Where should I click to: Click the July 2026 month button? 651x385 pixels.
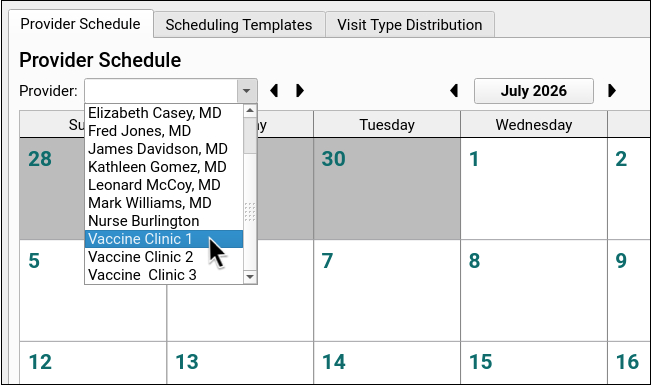pos(534,91)
